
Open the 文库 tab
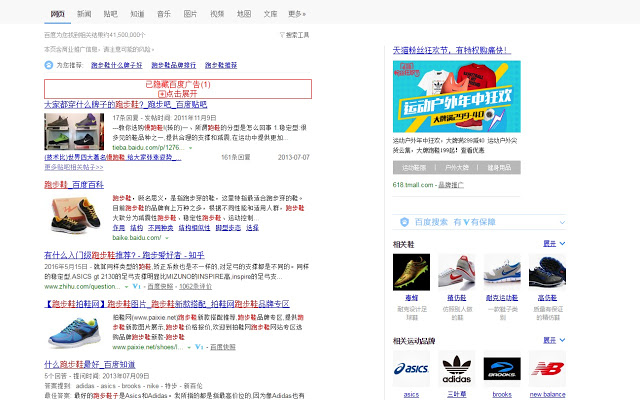point(270,14)
